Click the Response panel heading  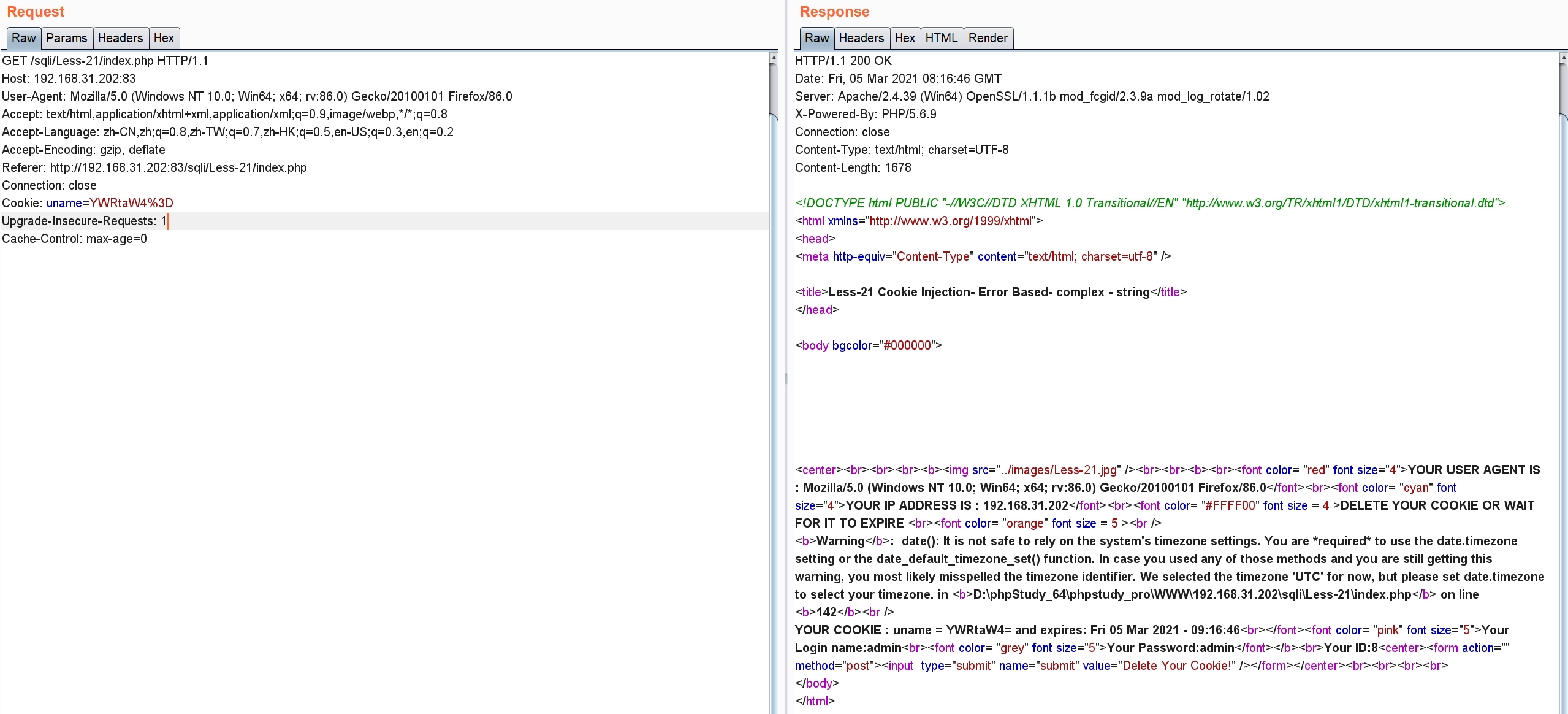pyautogui.click(x=835, y=12)
